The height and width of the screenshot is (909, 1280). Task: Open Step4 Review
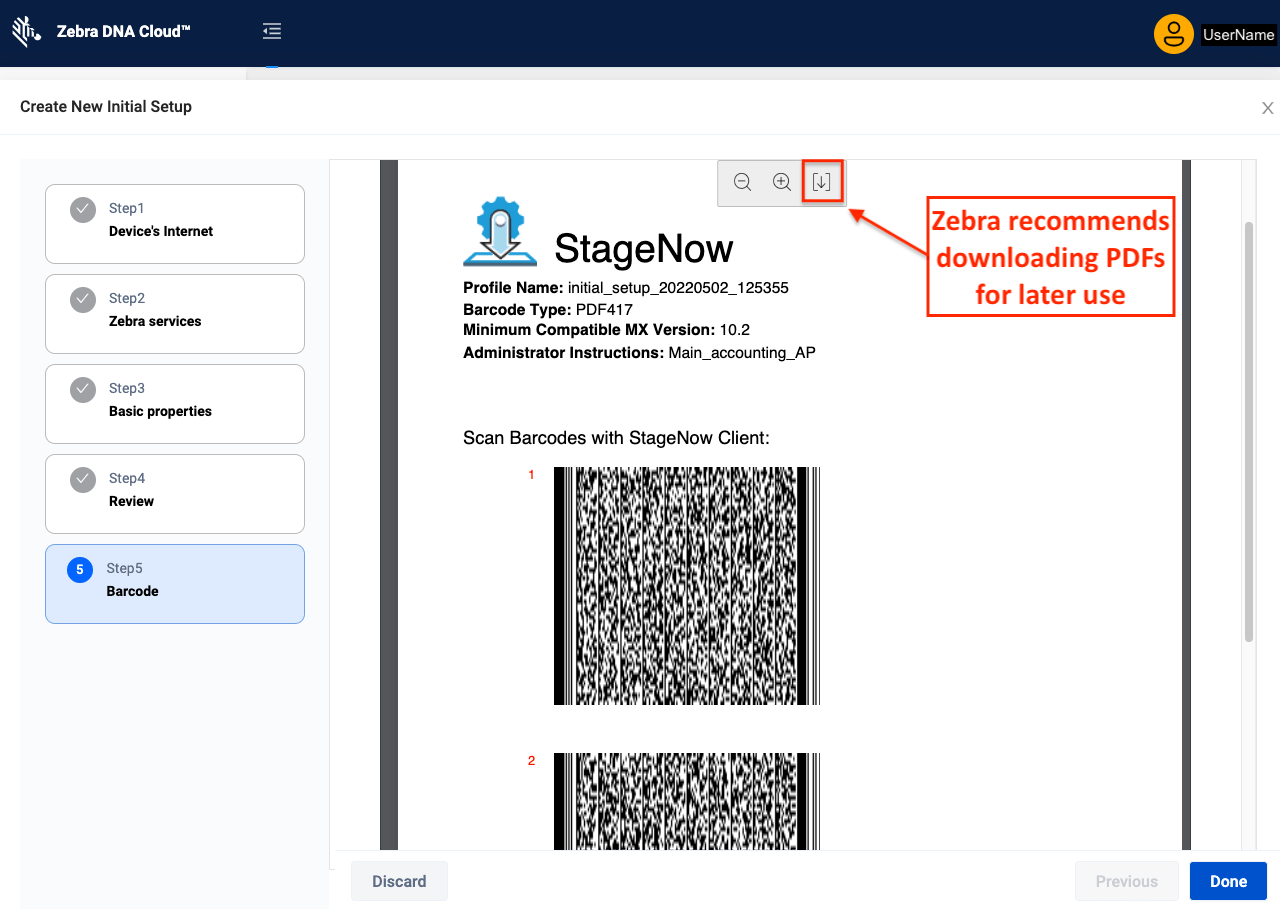(x=175, y=494)
